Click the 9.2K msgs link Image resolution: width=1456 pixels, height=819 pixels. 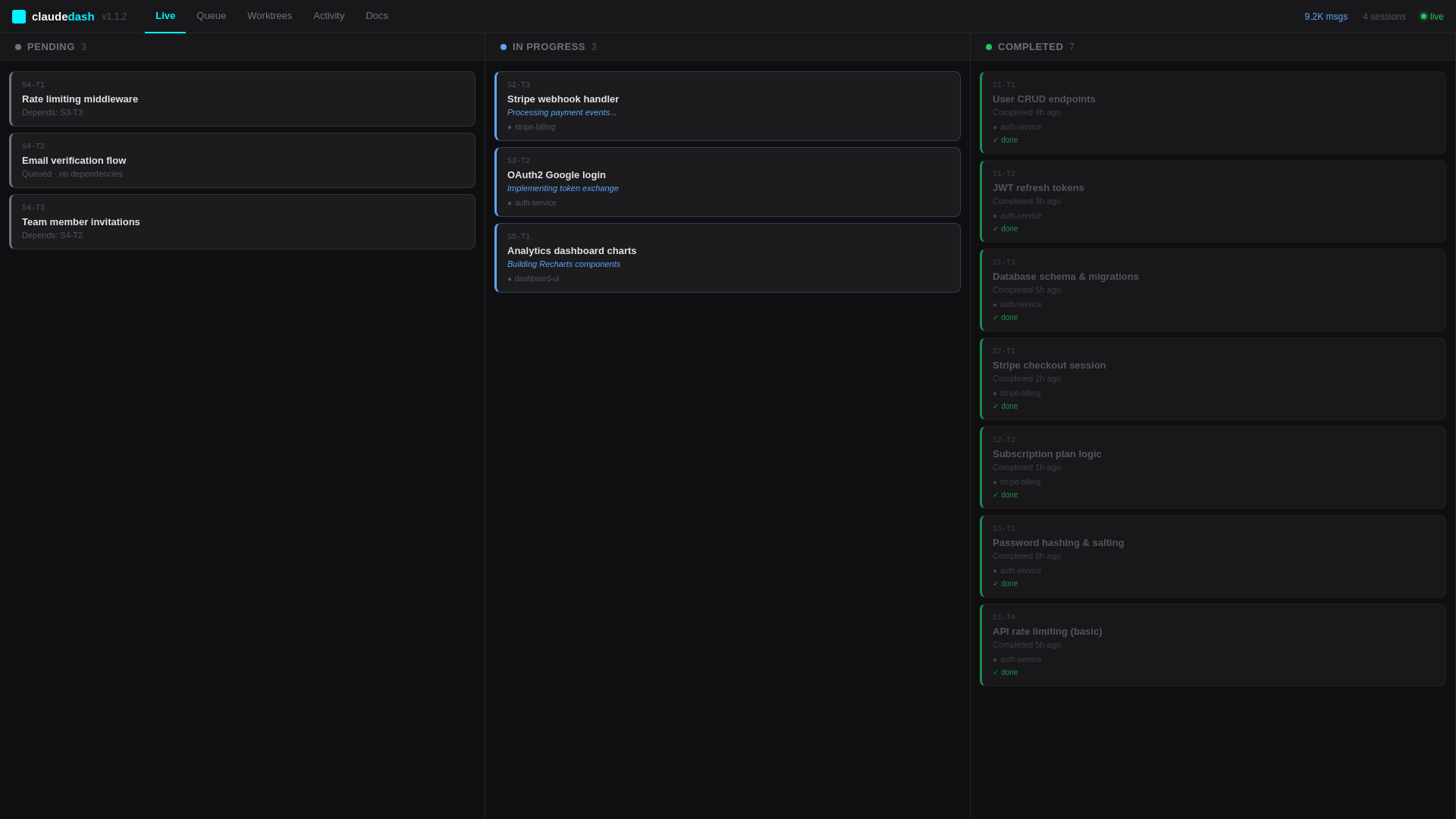(1325, 16)
